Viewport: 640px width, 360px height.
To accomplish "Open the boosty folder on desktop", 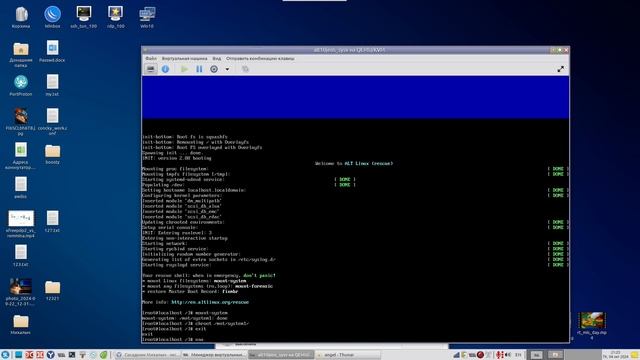I will pyautogui.click(x=52, y=154).
